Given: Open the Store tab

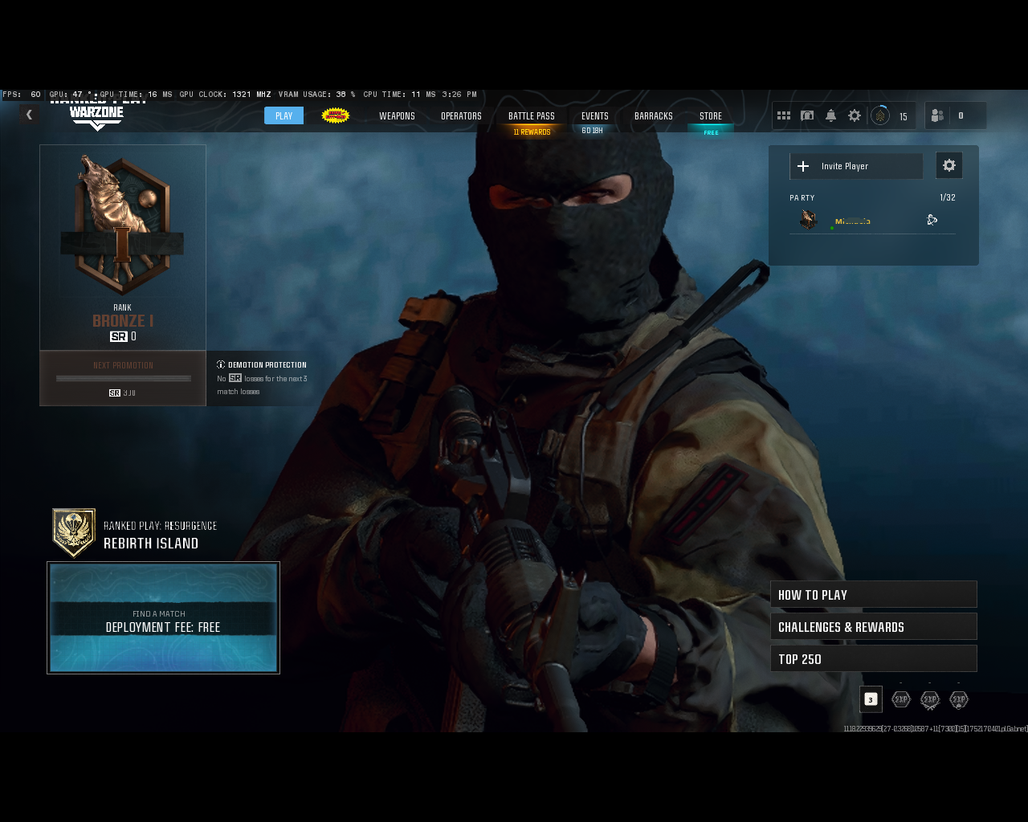Looking at the screenshot, I should pyautogui.click(x=710, y=116).
